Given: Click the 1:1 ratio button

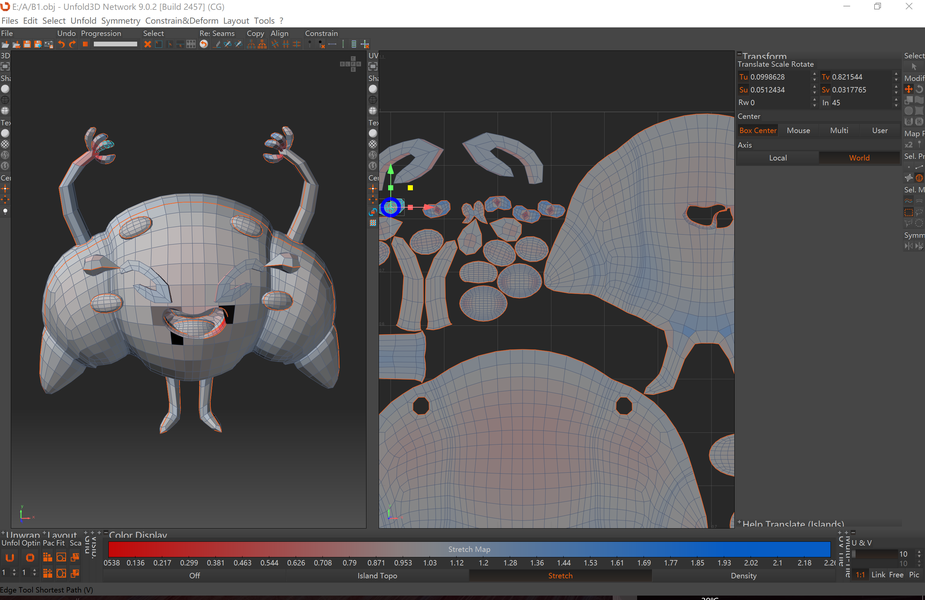Looking at the screenshot, I should coord(860,575).
